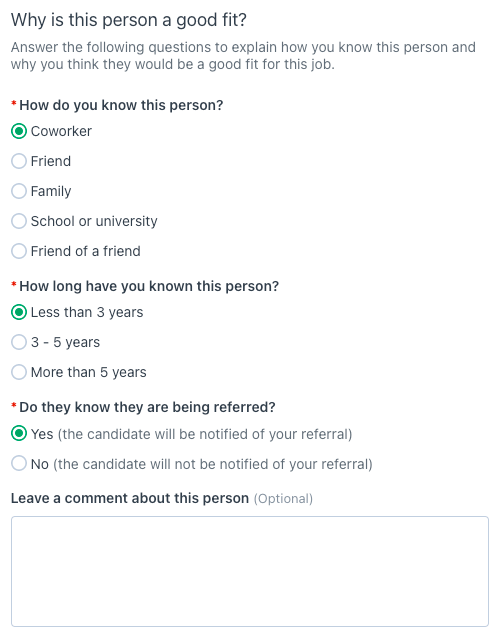Click the 'How long have you known this person?' heading

click(x=149, y=286)
